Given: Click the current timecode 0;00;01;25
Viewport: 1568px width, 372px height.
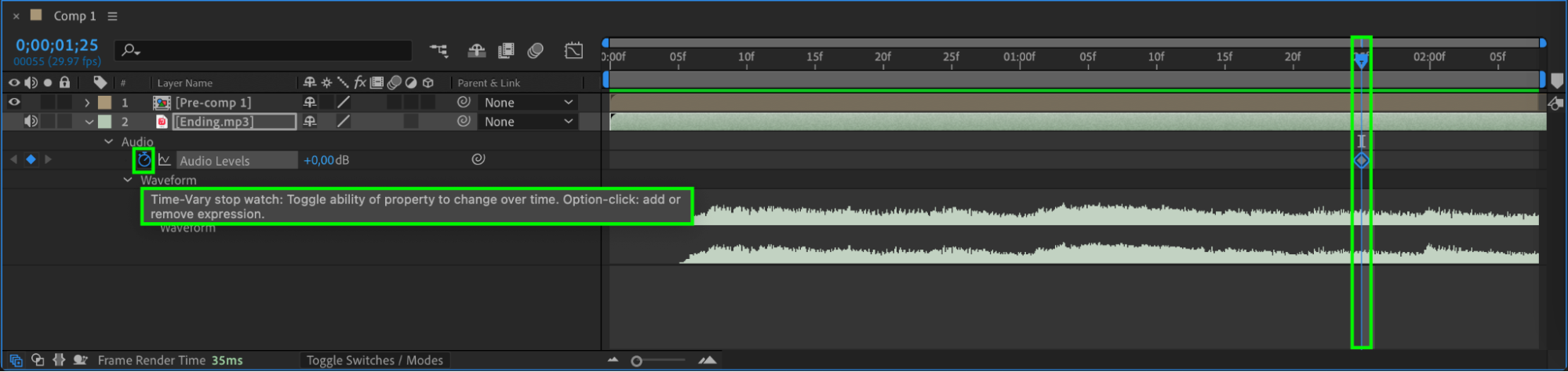Looking at the screenshot, I should [57, 45].
